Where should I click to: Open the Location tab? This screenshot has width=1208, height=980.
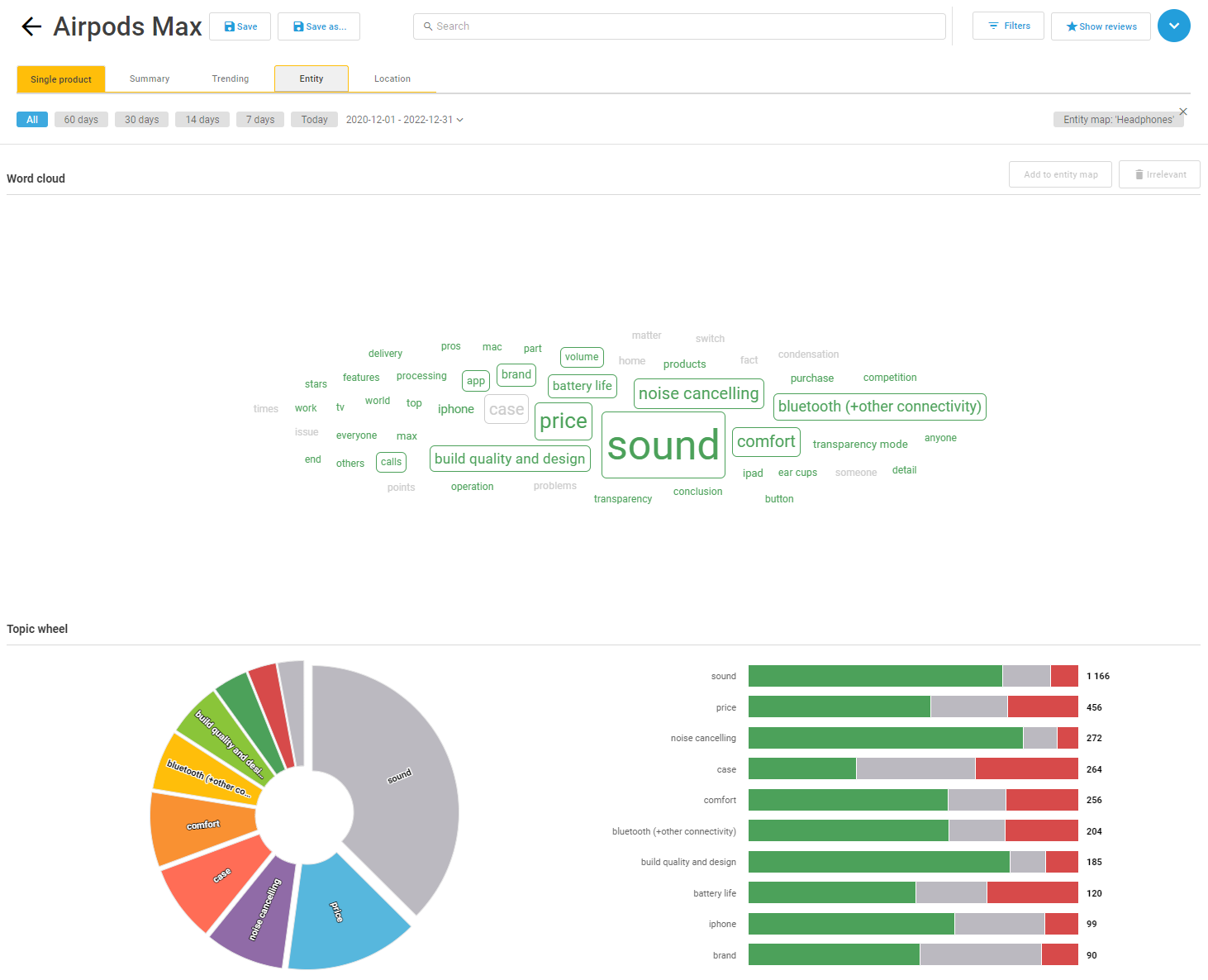[x=392, y=79]
